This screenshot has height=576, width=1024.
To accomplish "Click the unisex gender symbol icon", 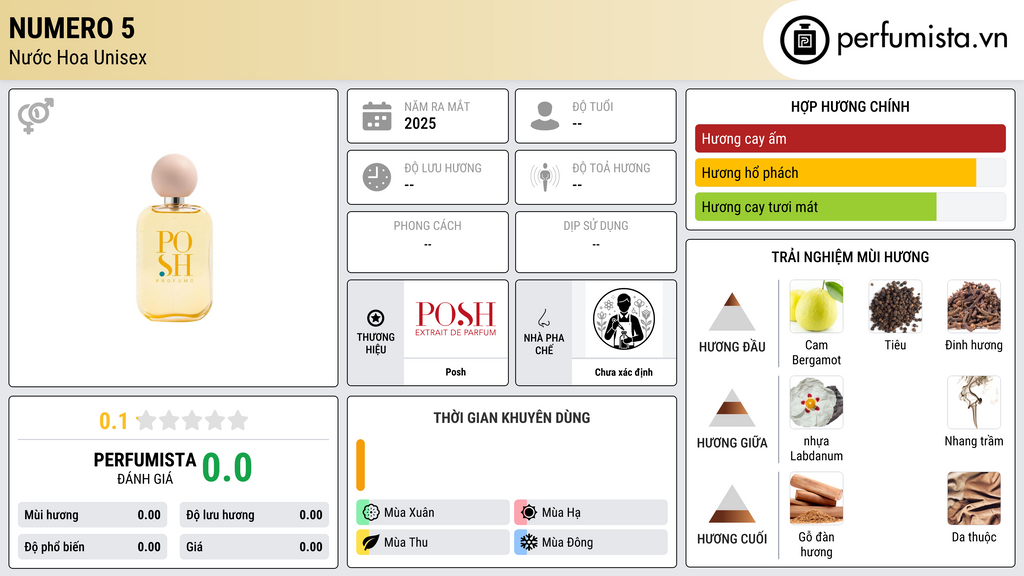I will tap(36, 116).
